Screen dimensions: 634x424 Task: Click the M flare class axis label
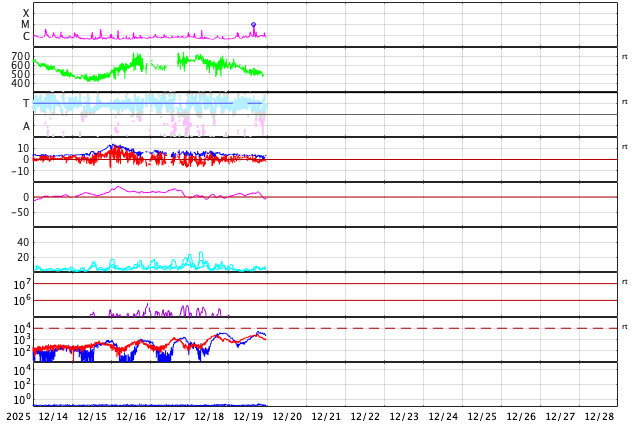26,25
